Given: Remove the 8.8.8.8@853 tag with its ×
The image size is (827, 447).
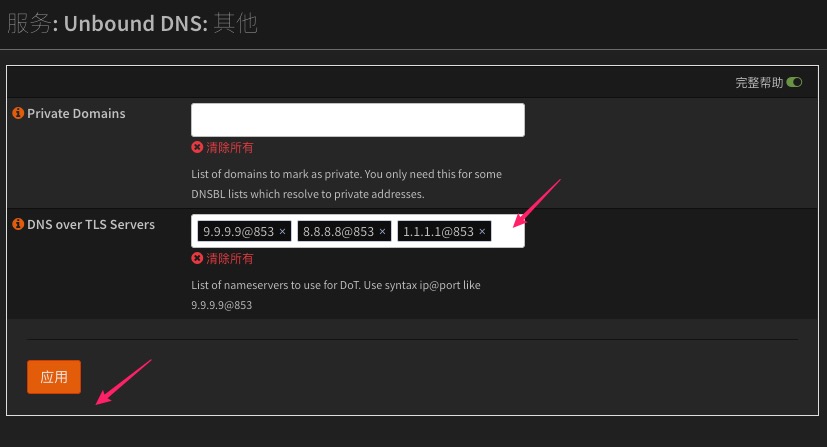Looking at the screenshot, I should [x=382, y=232].
